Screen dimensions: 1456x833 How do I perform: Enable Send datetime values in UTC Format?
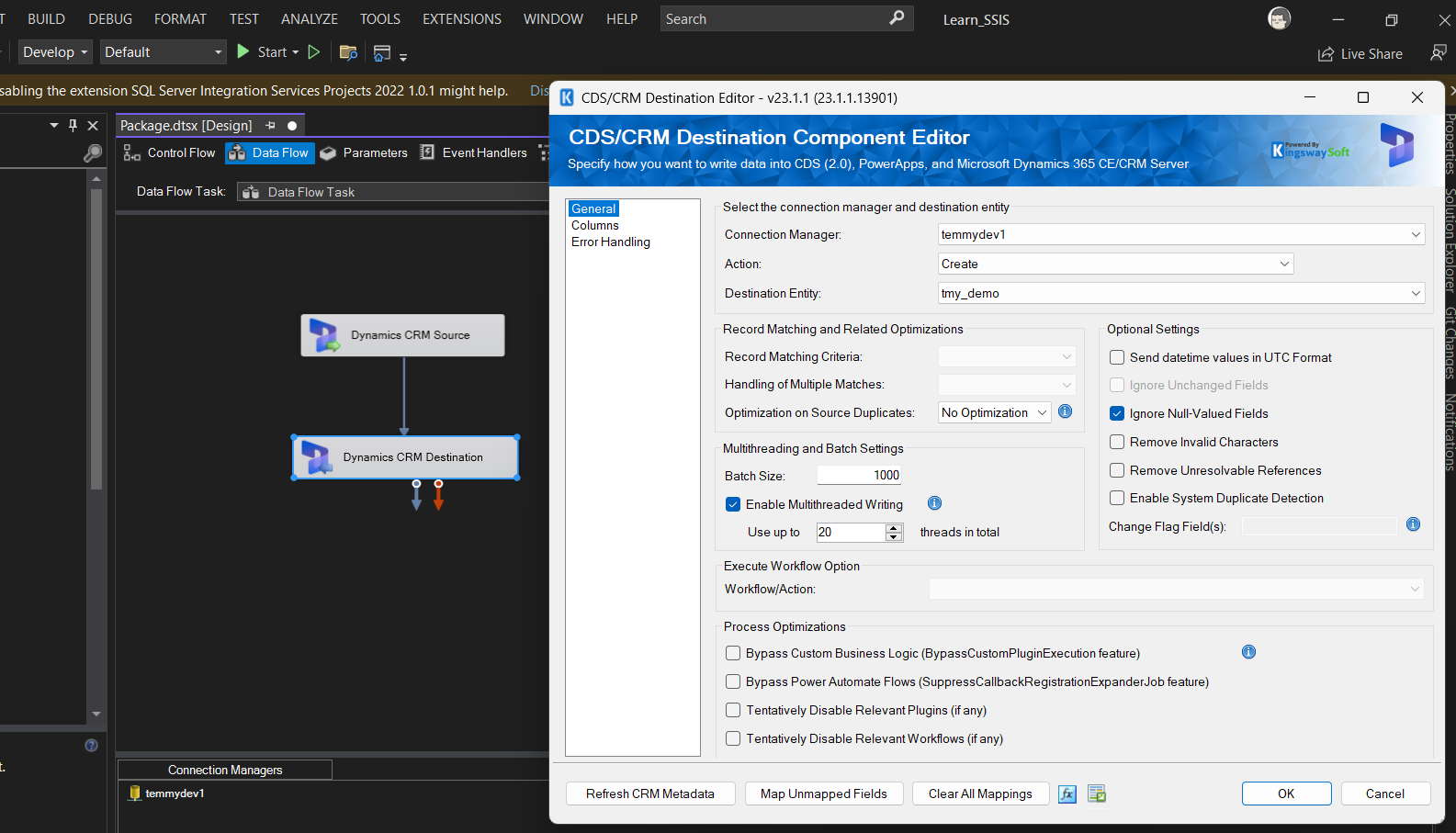coord(1117,357)
